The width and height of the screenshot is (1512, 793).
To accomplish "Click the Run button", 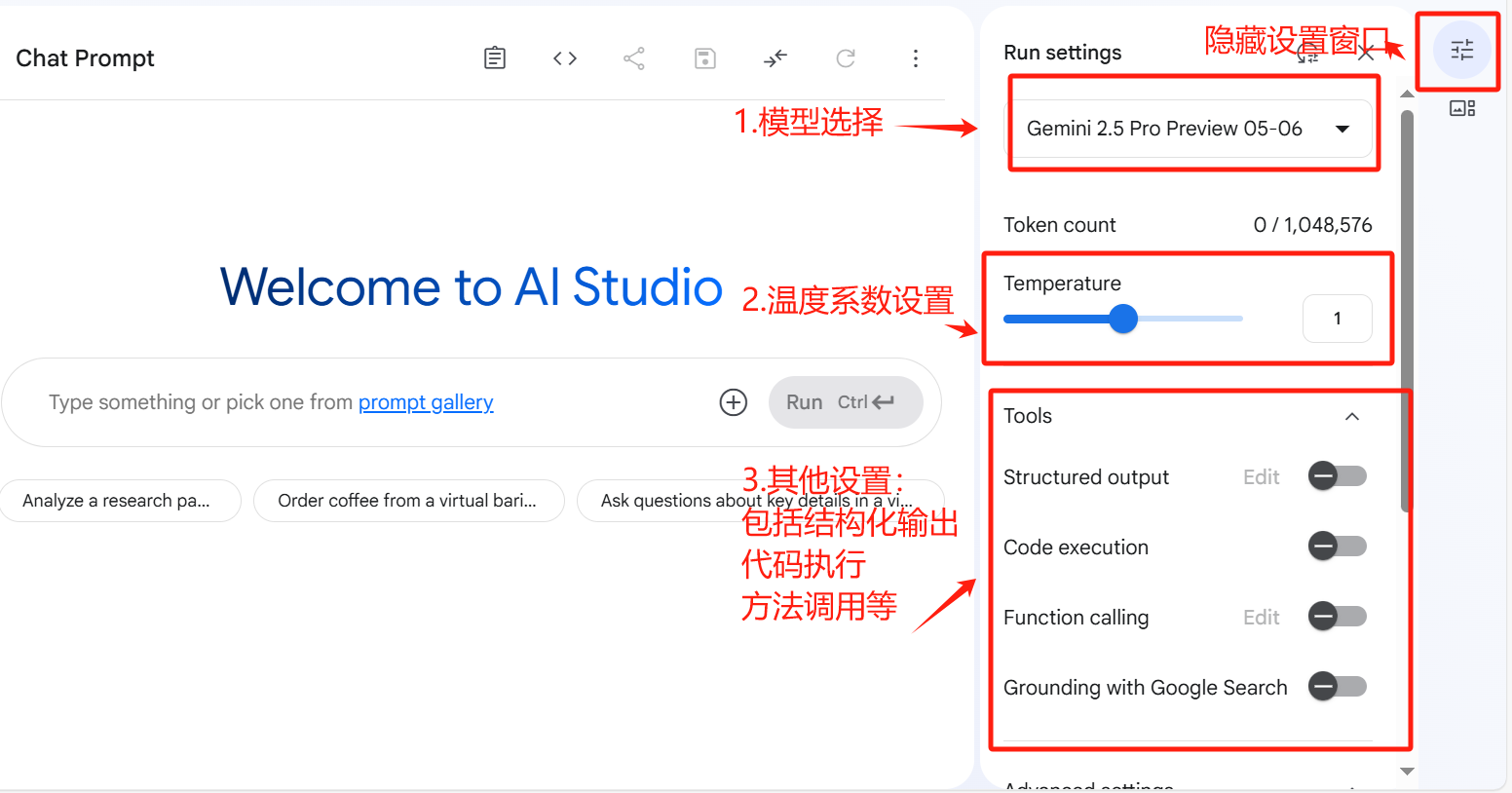I will [846, 402].
